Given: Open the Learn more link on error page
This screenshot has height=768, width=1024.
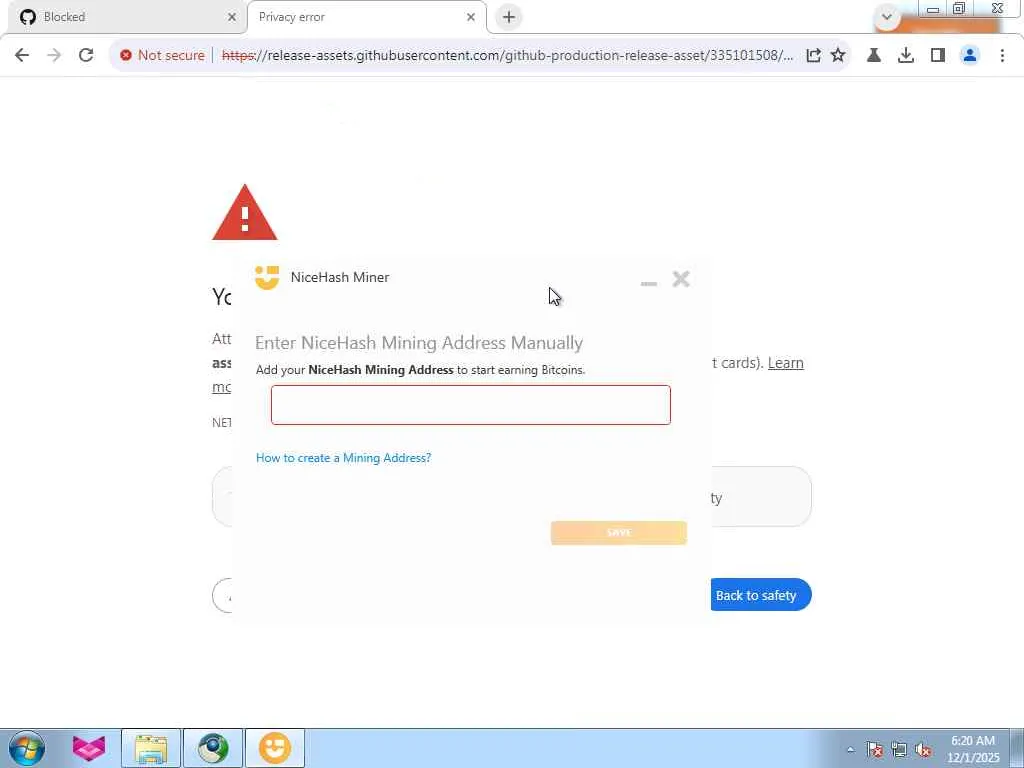Looking at the screenshot, I should pyautogui.click(x=786, y=363).
